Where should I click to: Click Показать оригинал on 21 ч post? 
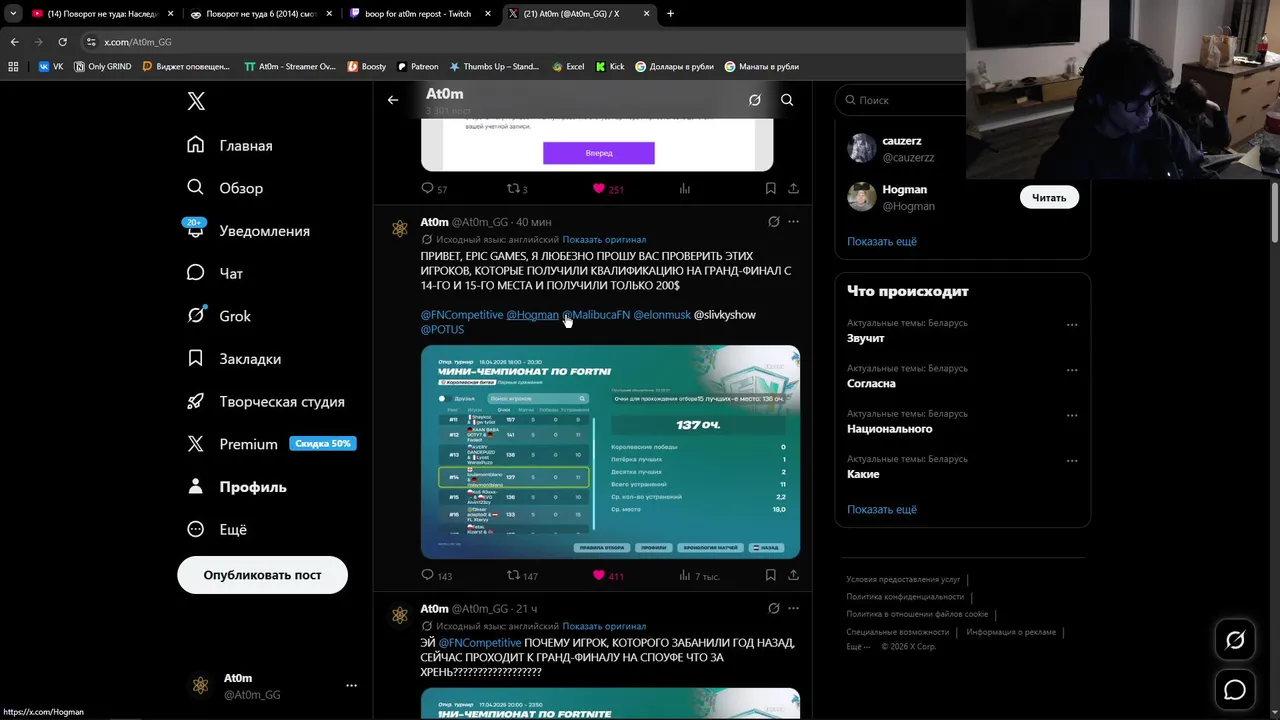[604, 626]
